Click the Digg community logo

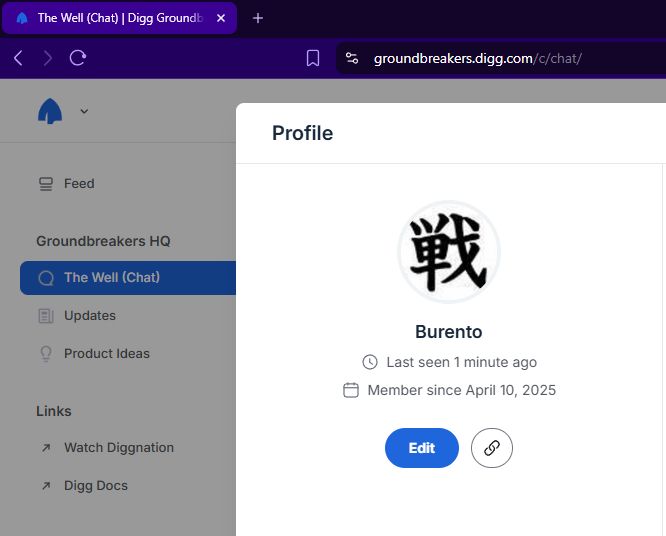click(50, 111)
